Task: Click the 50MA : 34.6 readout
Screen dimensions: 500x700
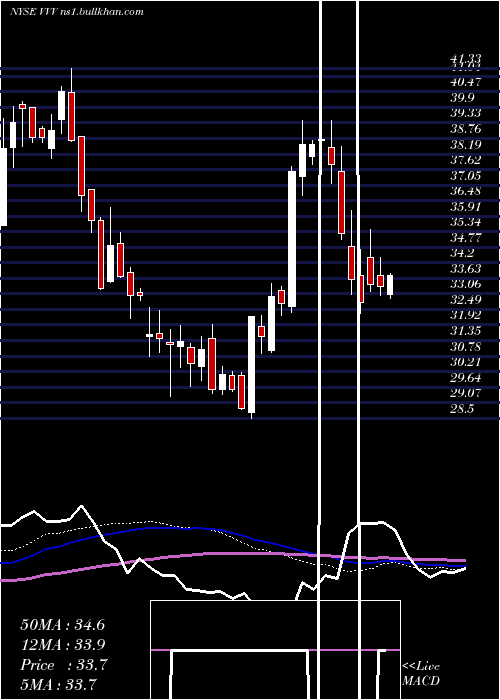Action: click(x=62, y=625)
